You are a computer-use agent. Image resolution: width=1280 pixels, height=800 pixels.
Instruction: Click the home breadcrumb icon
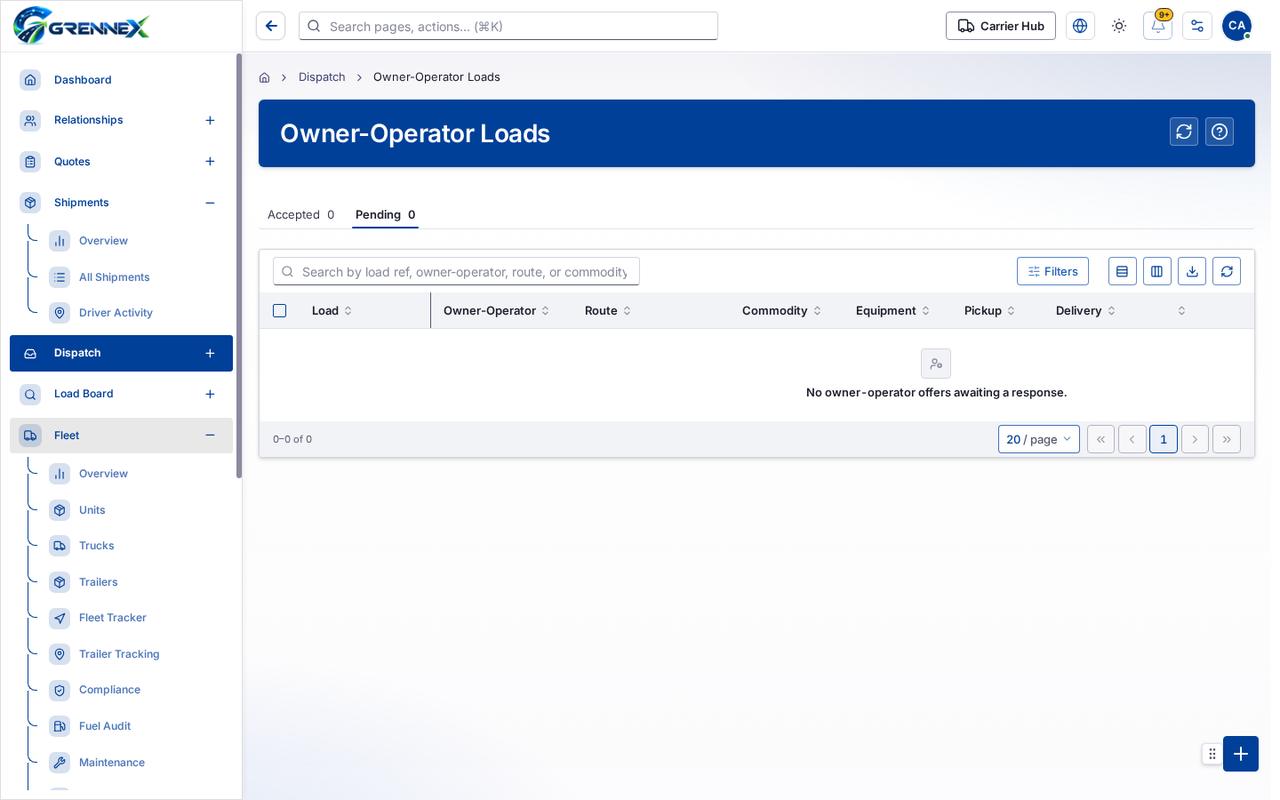pyautogui.click(x=264, y=77)
